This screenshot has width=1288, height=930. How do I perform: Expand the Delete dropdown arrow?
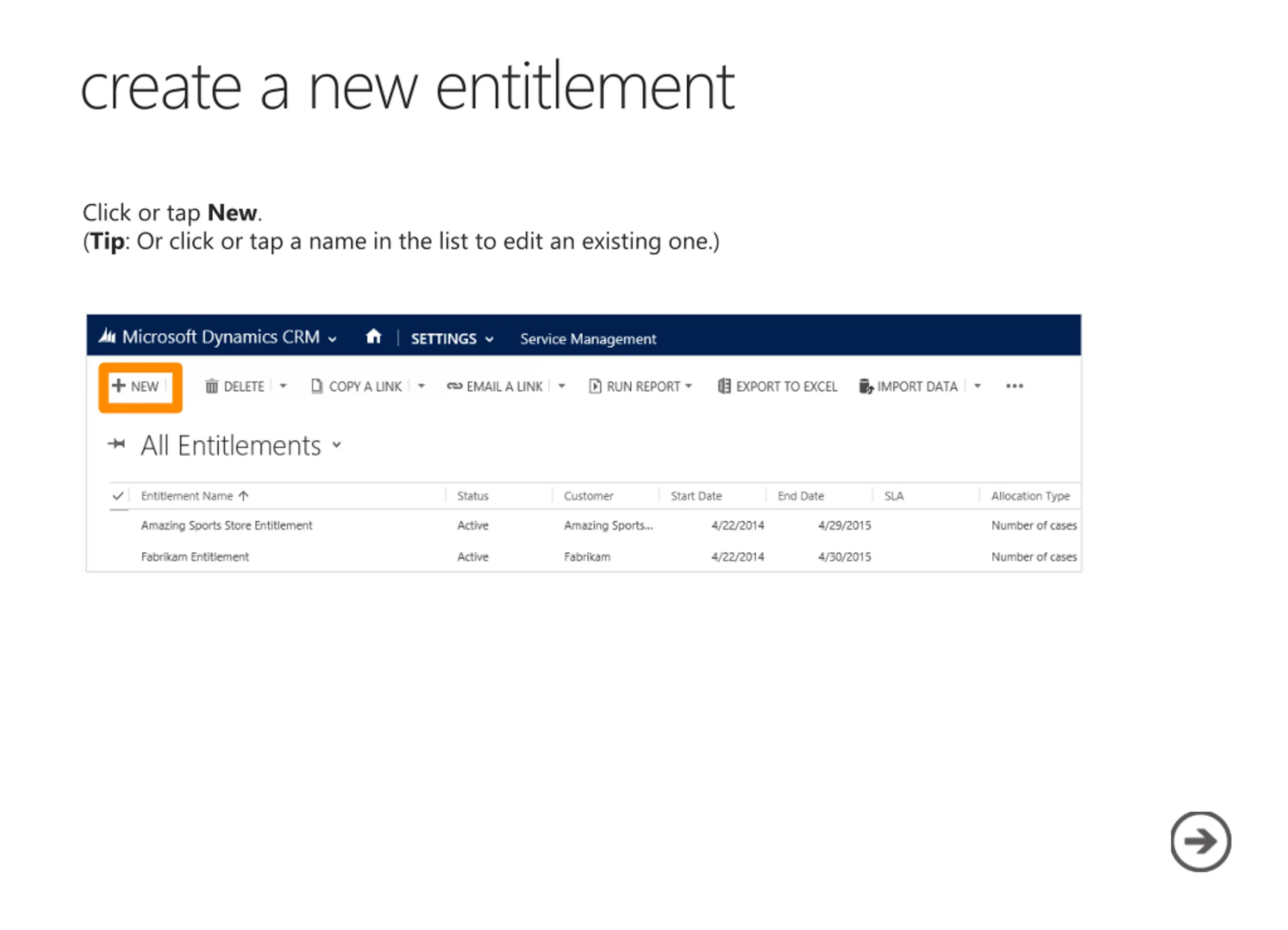[x=283, y=386]
